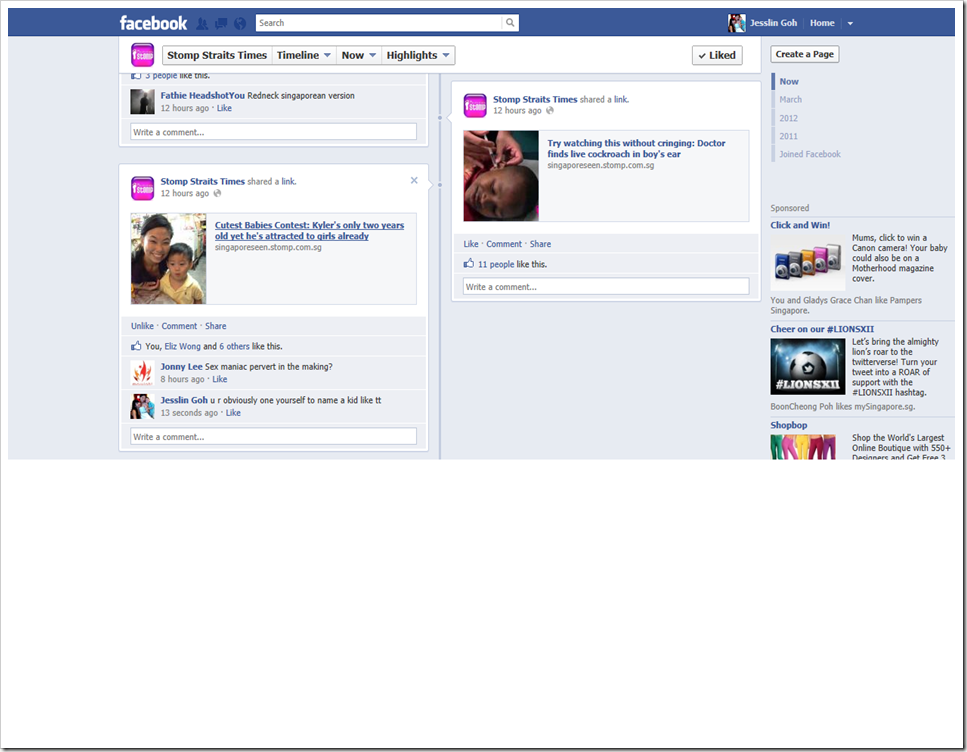Click Stomp avatar on cockroach post
967x752 pixels.
[x=475, y=105]
